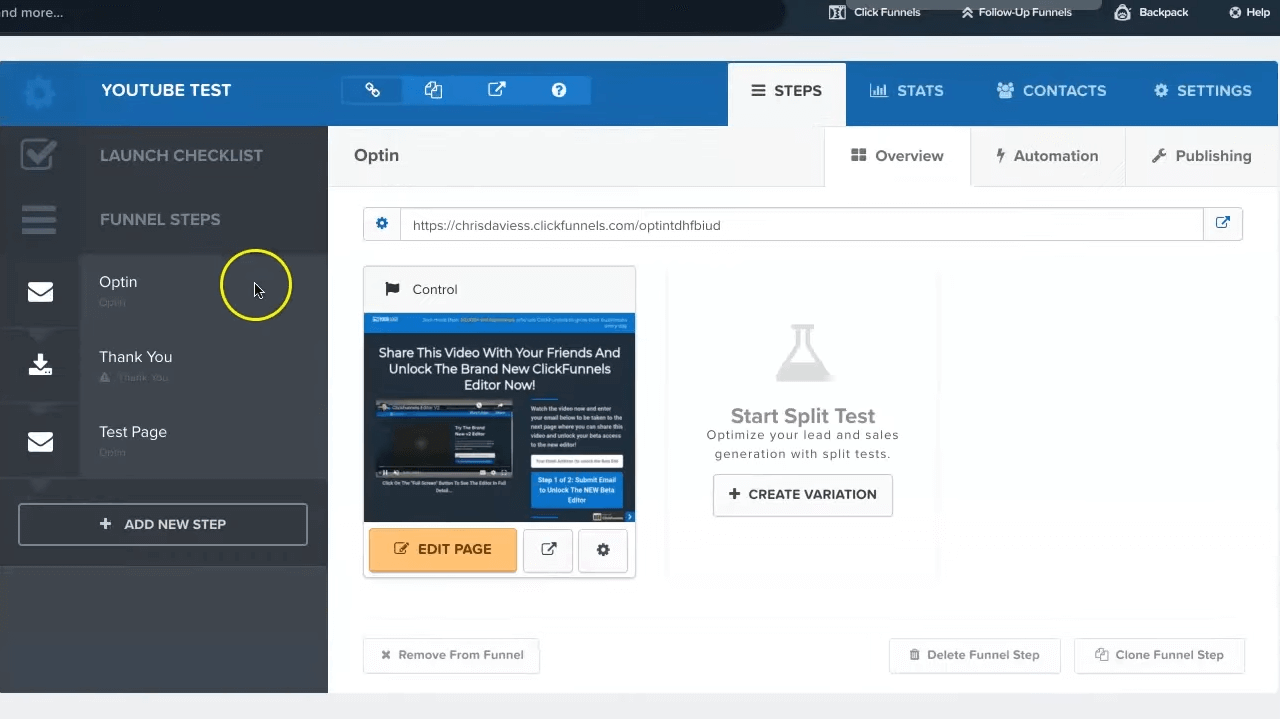Open funnel in new window header icon
This screenshot has height=719, width=1280.
(x=496, y=90)
